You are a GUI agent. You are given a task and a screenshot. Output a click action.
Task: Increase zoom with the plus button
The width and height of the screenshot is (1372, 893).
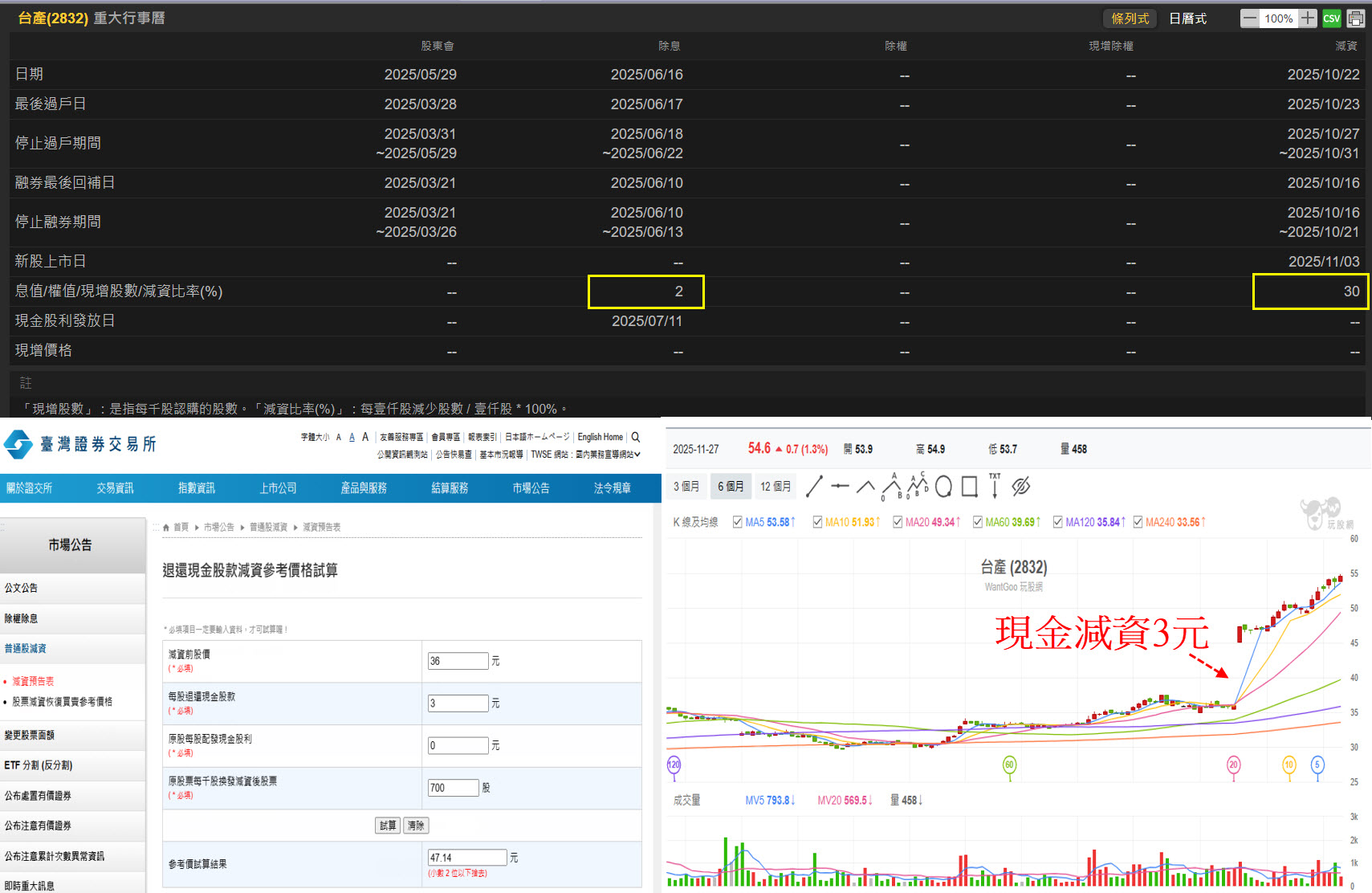1308,18
